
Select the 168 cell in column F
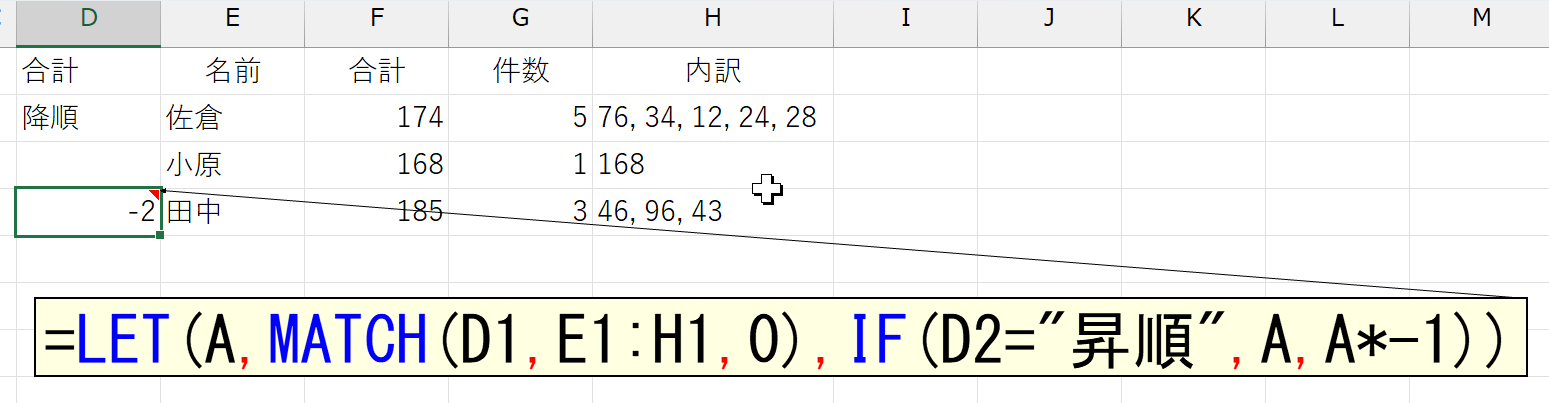[376, 164]
